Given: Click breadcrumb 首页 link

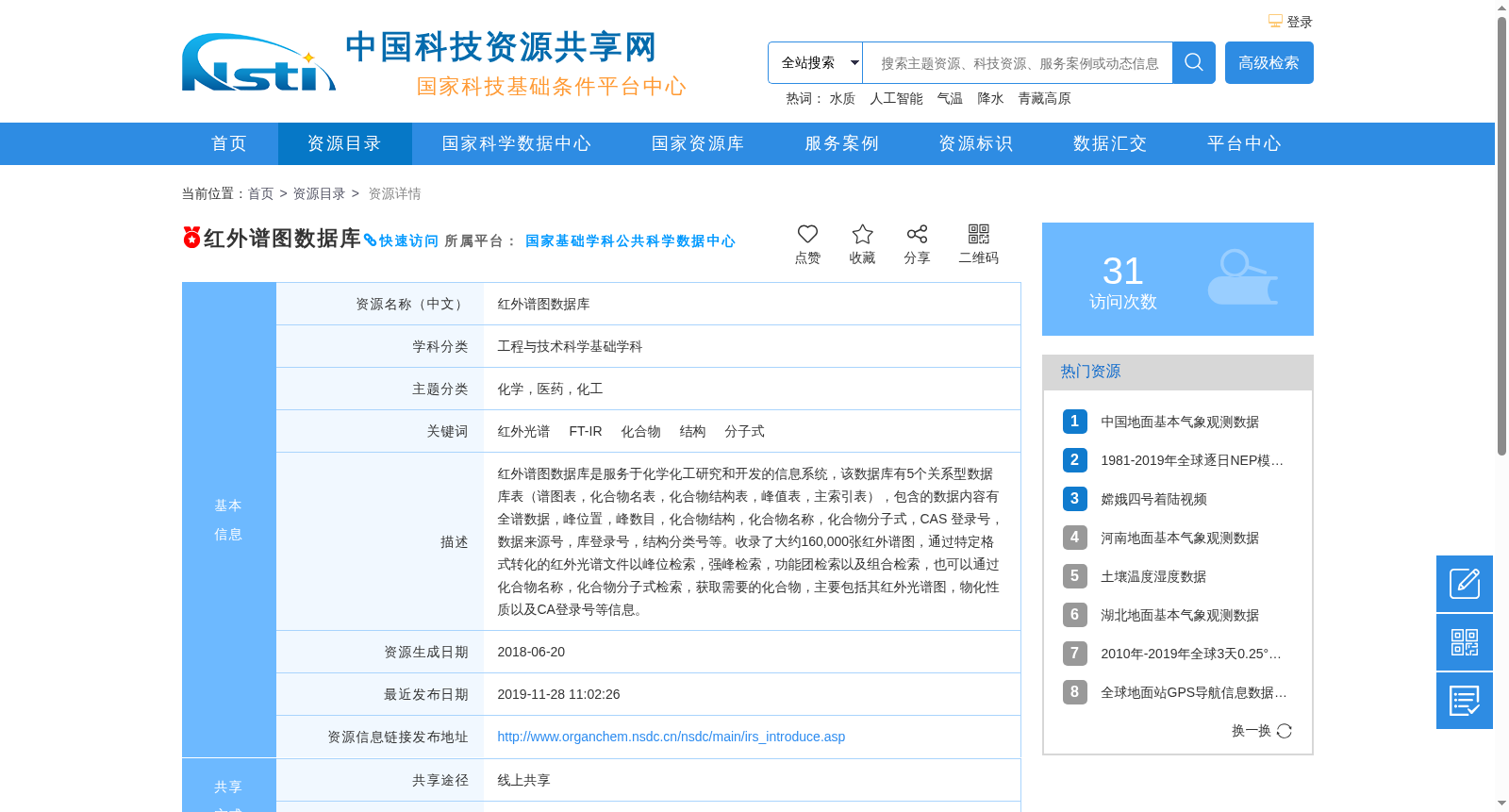Looking at the screenshot, I should (x=260, y=193).
